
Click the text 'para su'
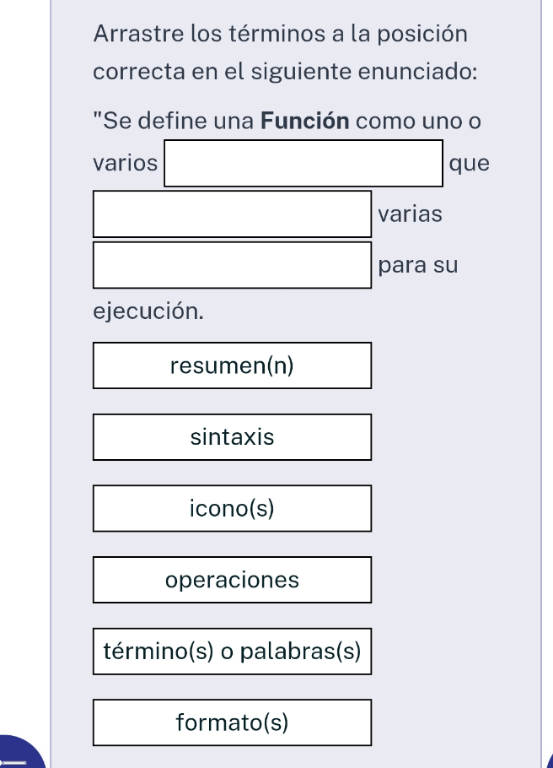coord(418,266)
